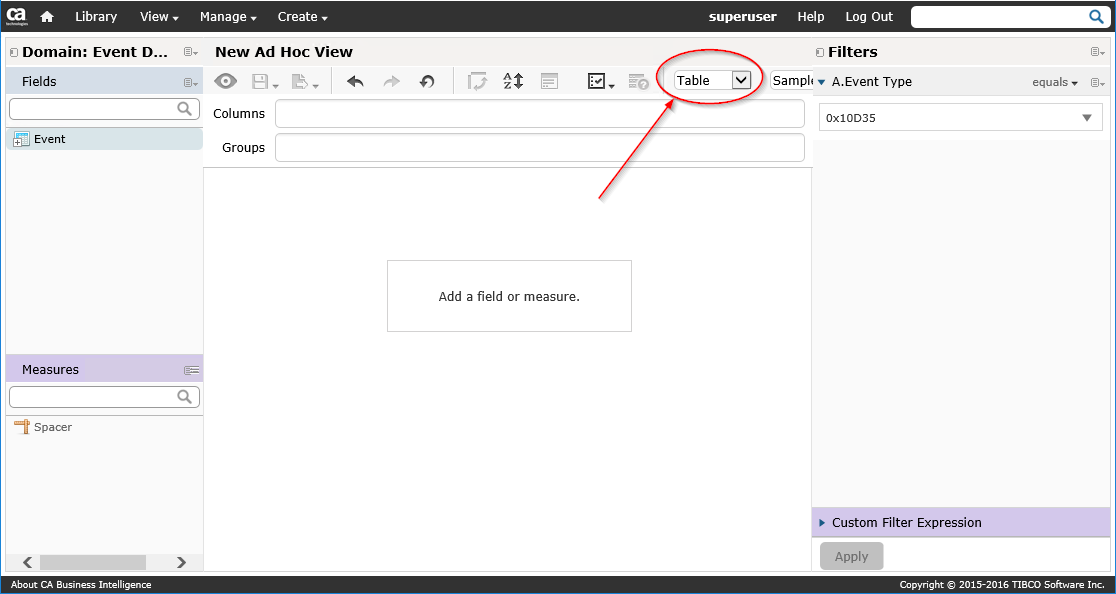The image size is (1116, 594).
Task: Click the Input Controls icon
Action: (x=549, y=82)
